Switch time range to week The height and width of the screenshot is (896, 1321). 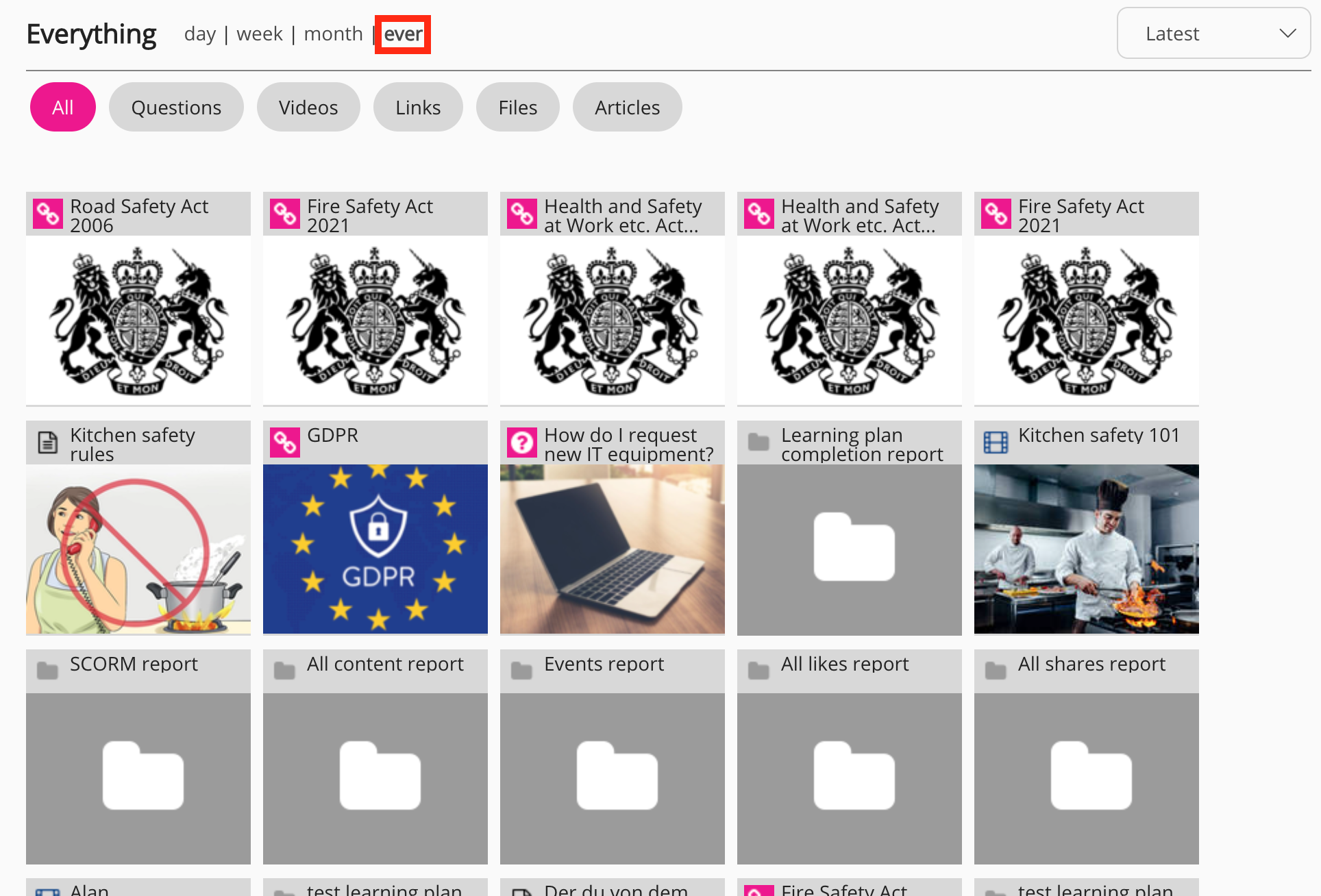(260, 34)
